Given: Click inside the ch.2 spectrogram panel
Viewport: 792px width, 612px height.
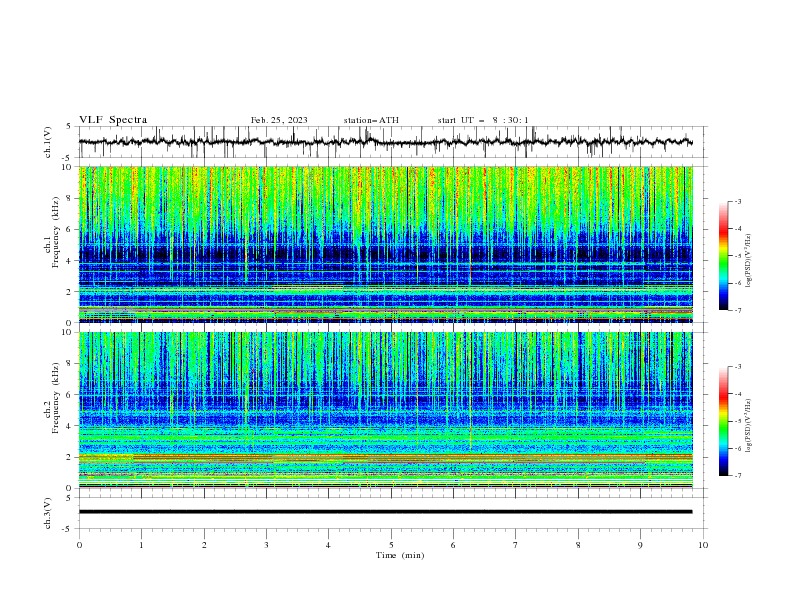Looking at the screenshot, I should [385, 410].
